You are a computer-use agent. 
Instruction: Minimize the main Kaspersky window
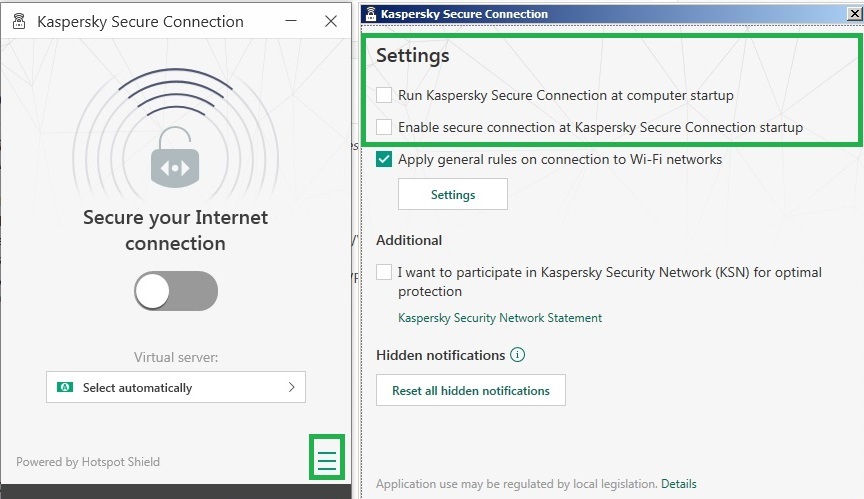[290, 21]
